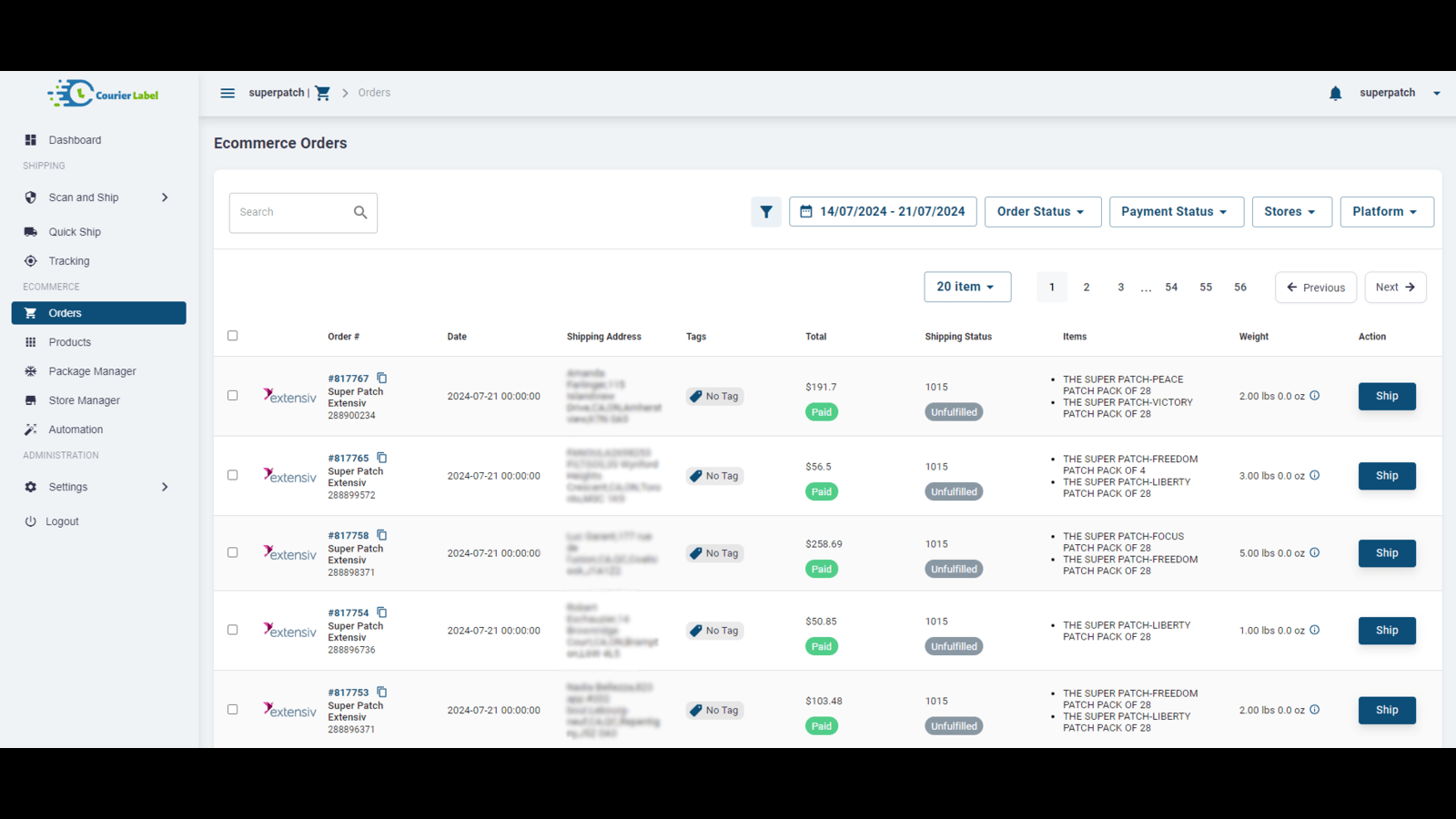Select all orders with header checkbox
Image resolution: width=1456 pixels, height=819 pixels.
[233, 336]
